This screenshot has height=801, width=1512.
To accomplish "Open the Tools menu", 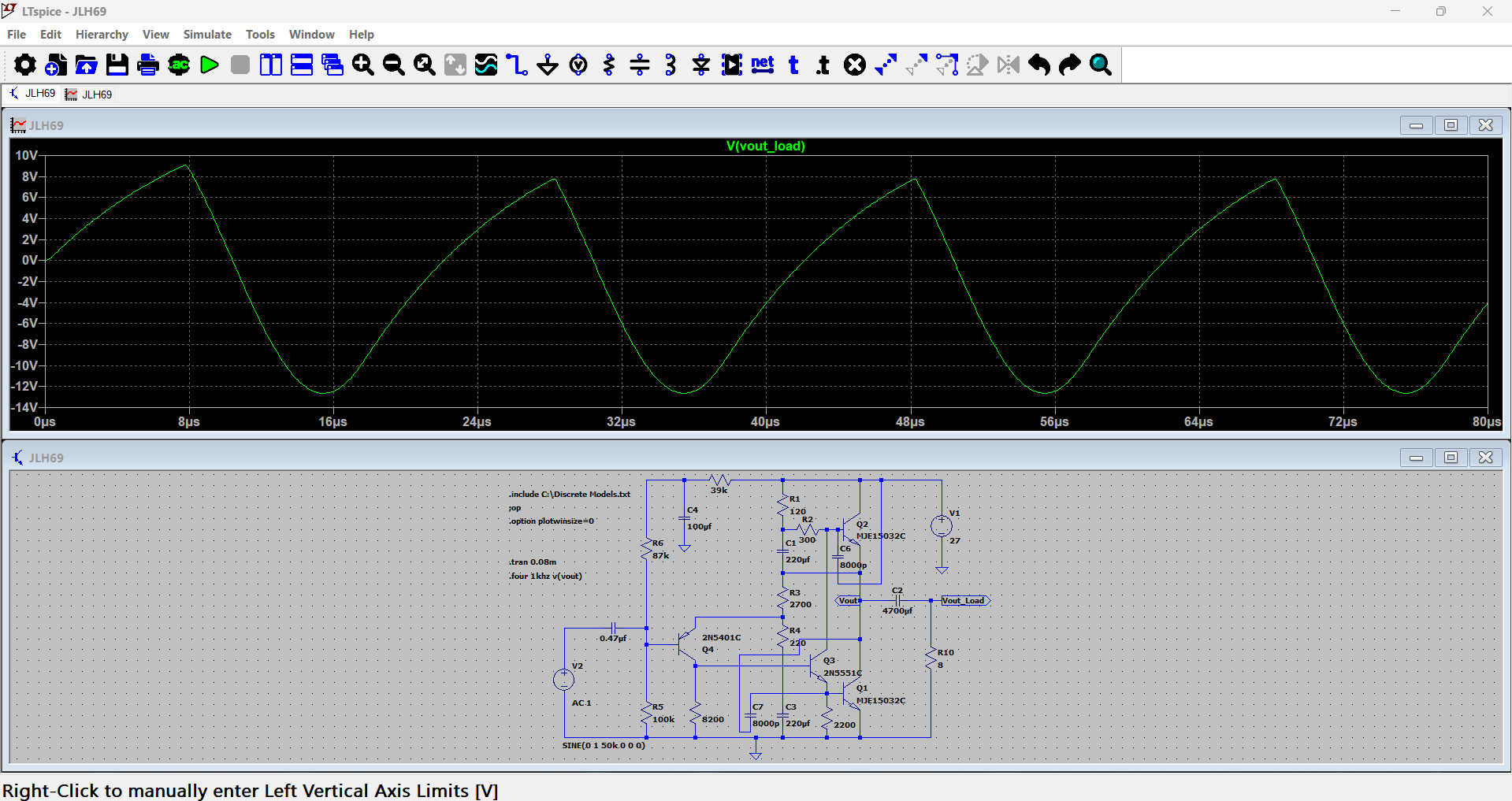I will click(x=260, y=35).
